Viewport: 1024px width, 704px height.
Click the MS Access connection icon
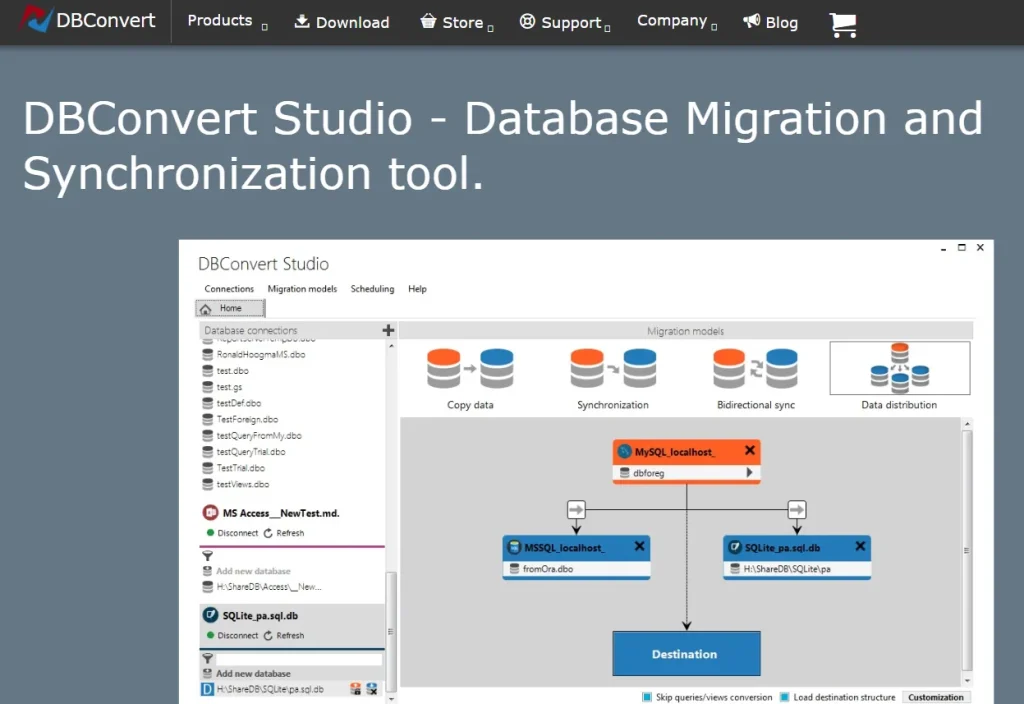[210, 513]
